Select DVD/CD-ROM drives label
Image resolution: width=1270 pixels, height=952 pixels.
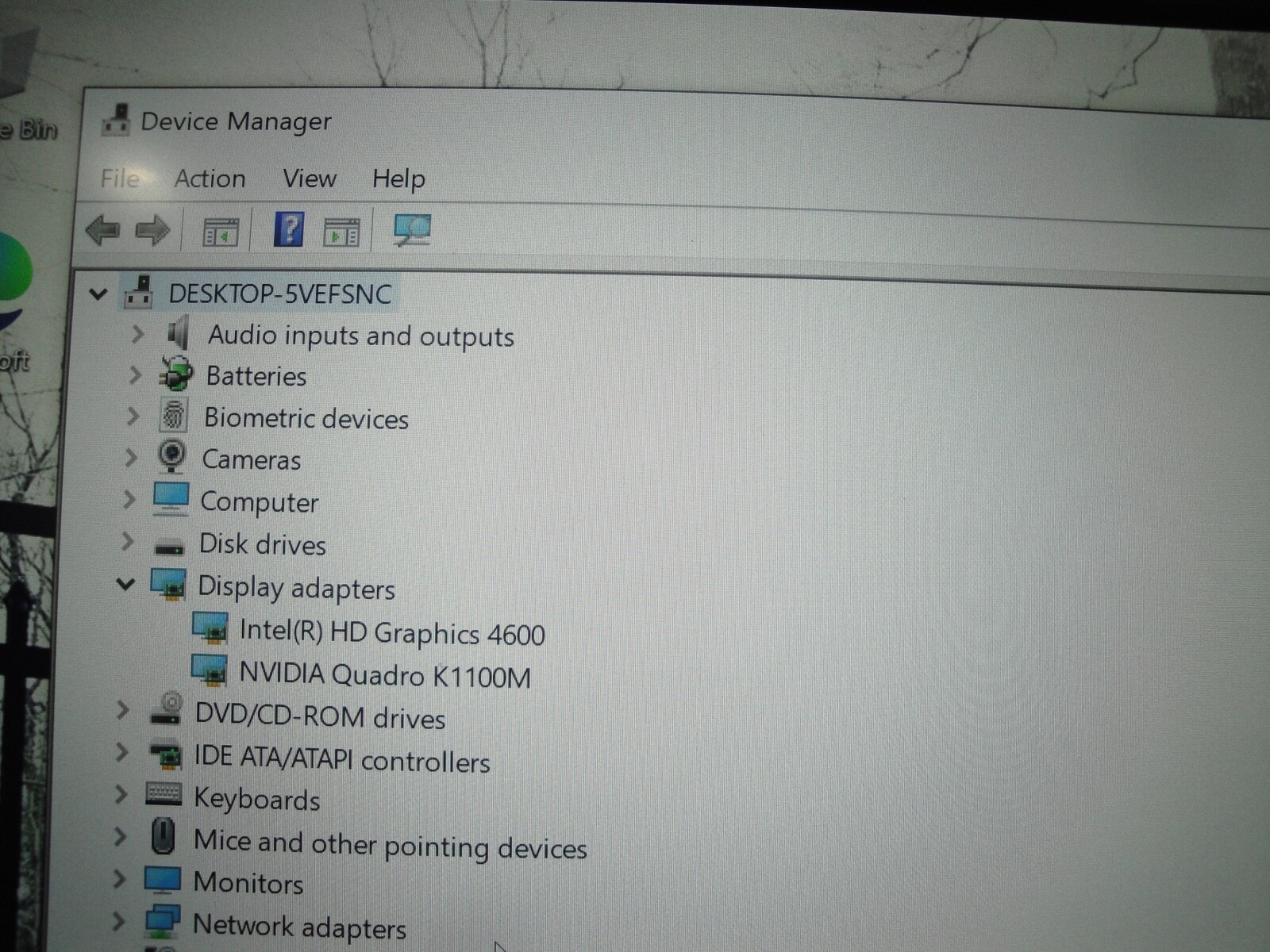click(x=321, y=717)
